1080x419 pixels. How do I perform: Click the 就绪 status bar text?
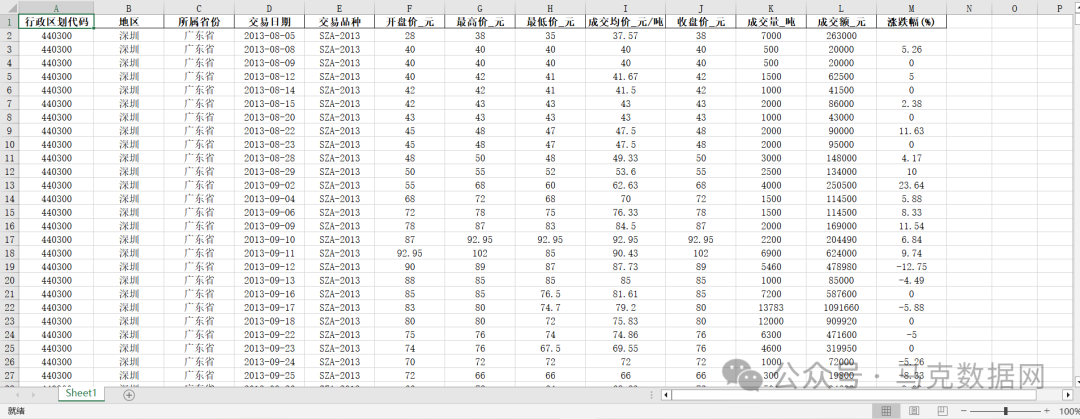pos(17,411)
